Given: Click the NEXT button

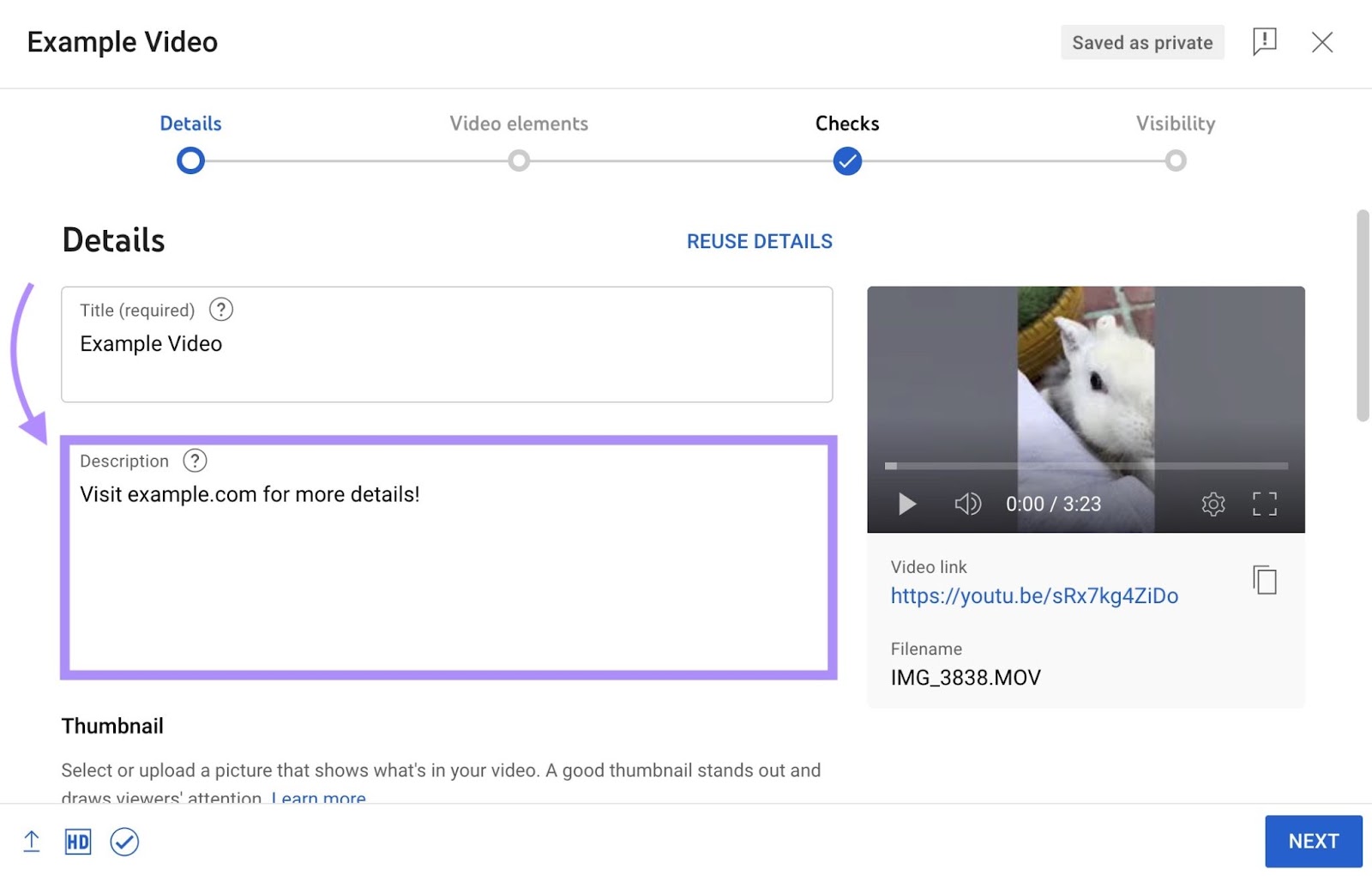Looking at the screenshot, I should coord(1313,841).
